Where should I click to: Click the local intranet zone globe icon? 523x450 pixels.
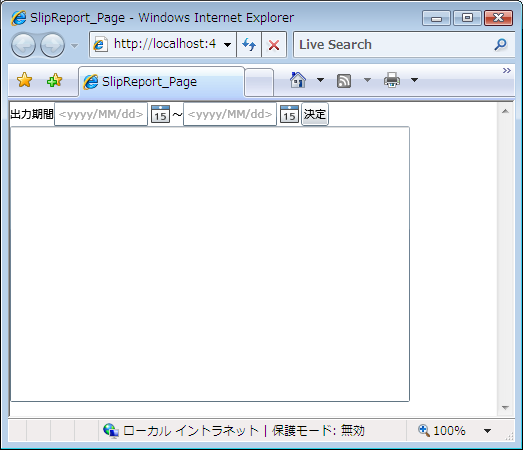(111, 430)
